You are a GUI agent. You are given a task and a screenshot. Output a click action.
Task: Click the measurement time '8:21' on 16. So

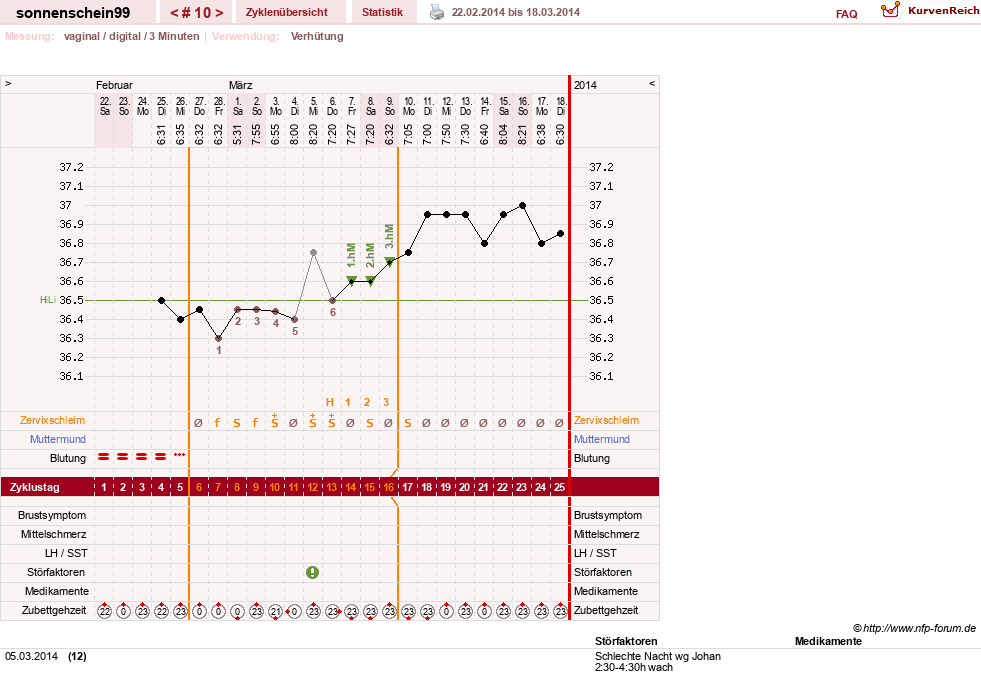pos(522,135)
